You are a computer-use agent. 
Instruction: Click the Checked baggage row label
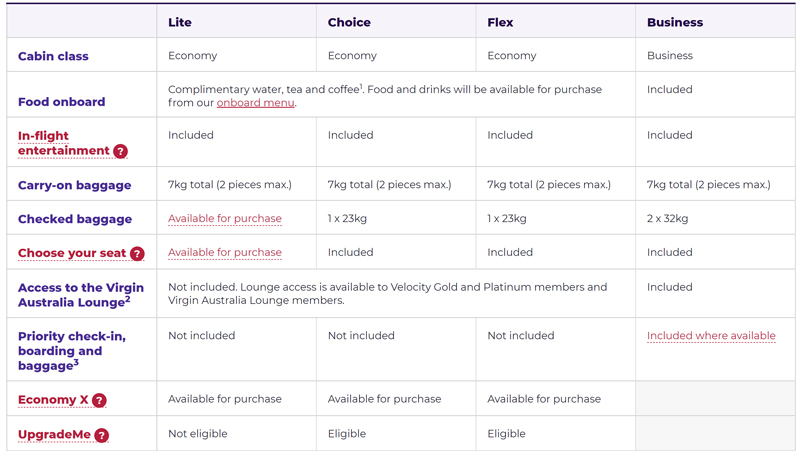point(75,219)
